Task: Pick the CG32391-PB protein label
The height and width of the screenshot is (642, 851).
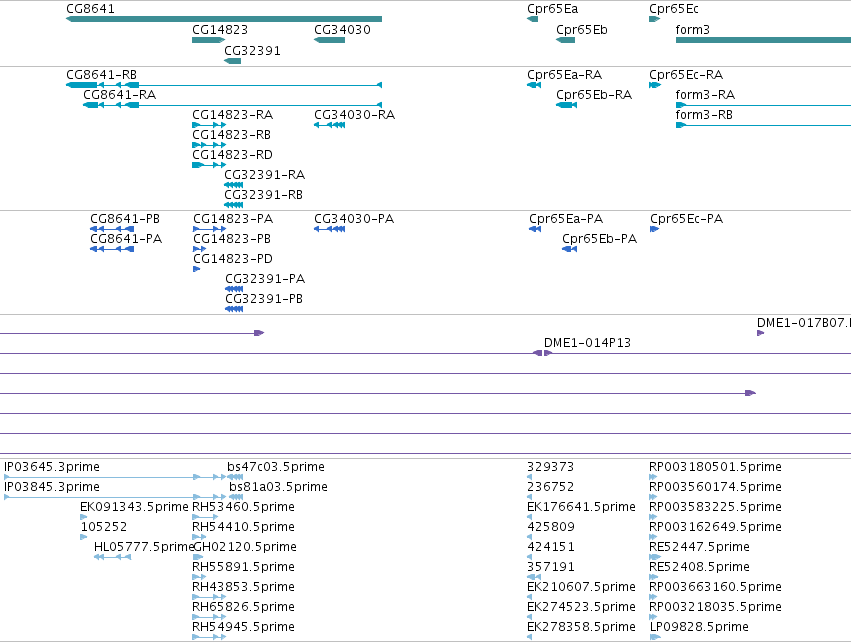Action: point(264,300)
